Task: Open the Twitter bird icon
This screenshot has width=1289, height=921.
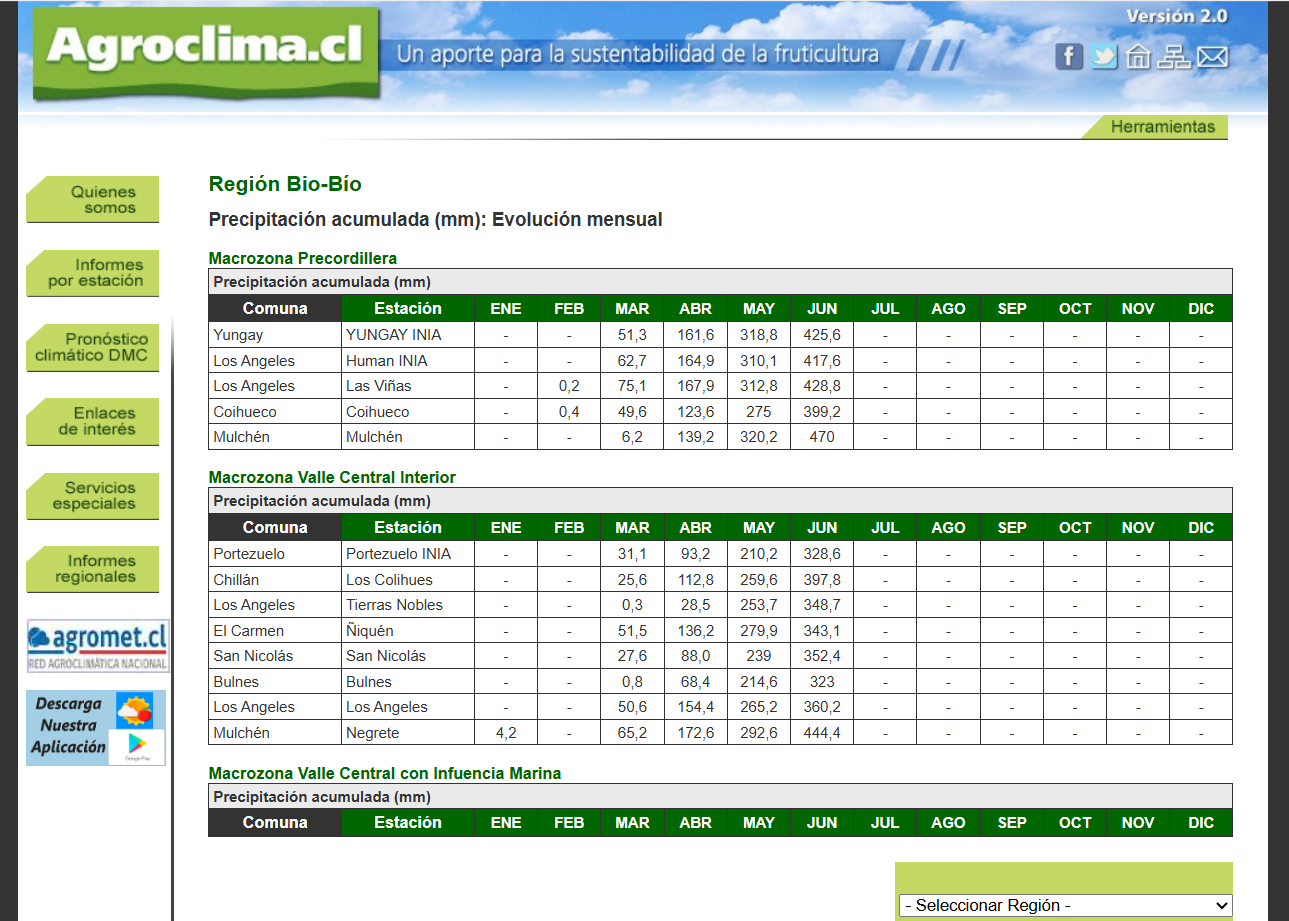Action: point(1104,57)
